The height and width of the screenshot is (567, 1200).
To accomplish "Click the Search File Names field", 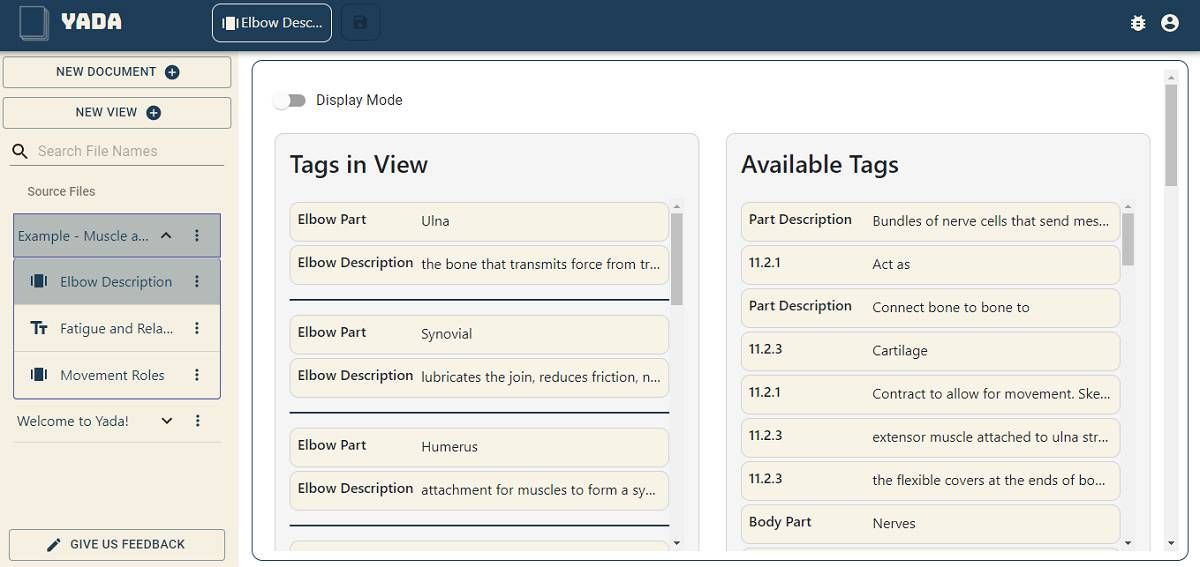I will (125, 151).
